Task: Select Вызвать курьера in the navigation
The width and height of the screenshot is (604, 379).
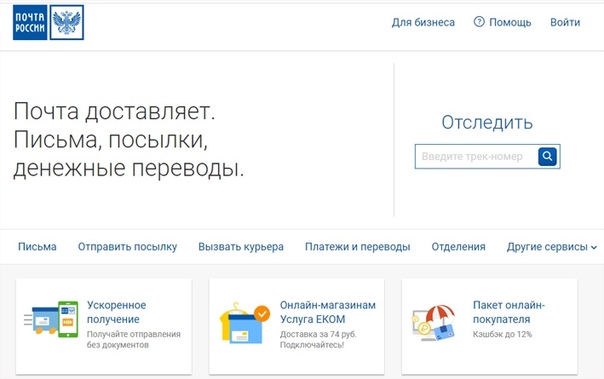Action: 241,247
